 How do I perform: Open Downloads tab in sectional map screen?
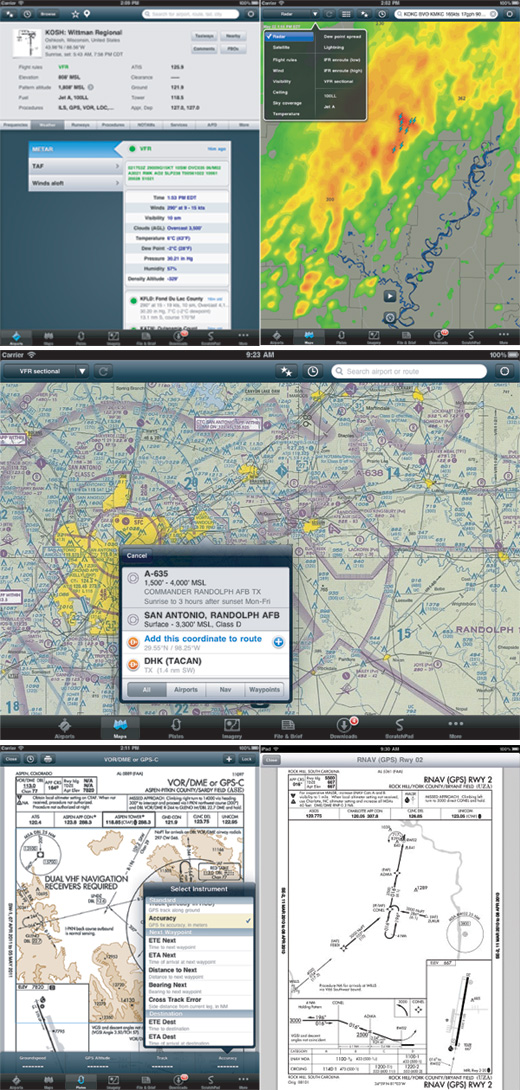(x=343, y=726)
